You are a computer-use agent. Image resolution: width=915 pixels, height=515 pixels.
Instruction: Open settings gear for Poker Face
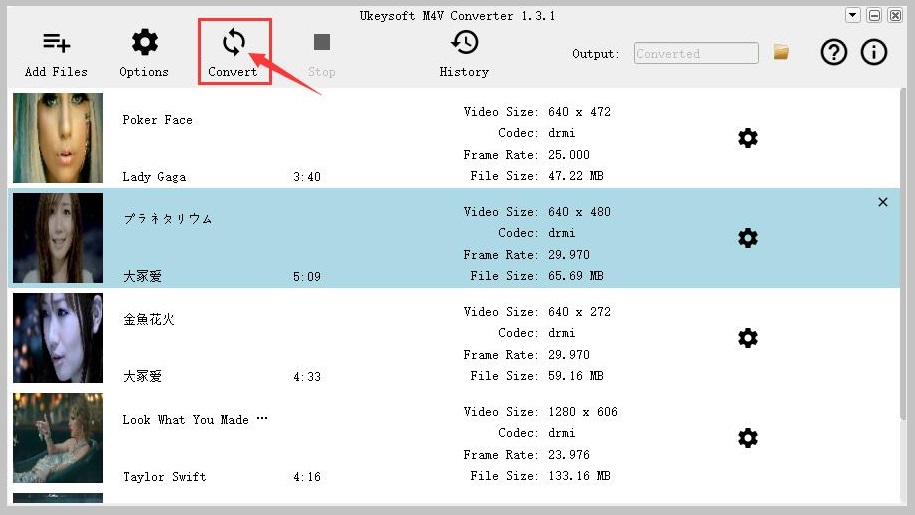tap(748, 138)
